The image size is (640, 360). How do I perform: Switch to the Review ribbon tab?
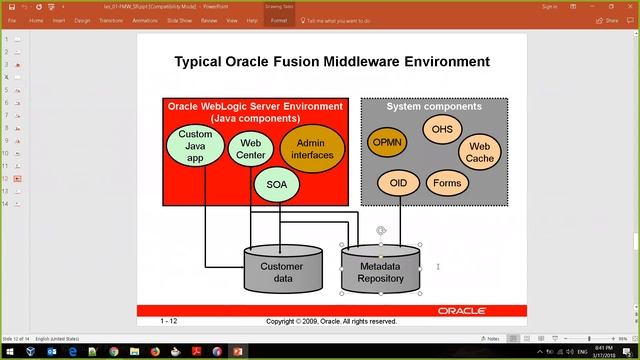point(209,20)
